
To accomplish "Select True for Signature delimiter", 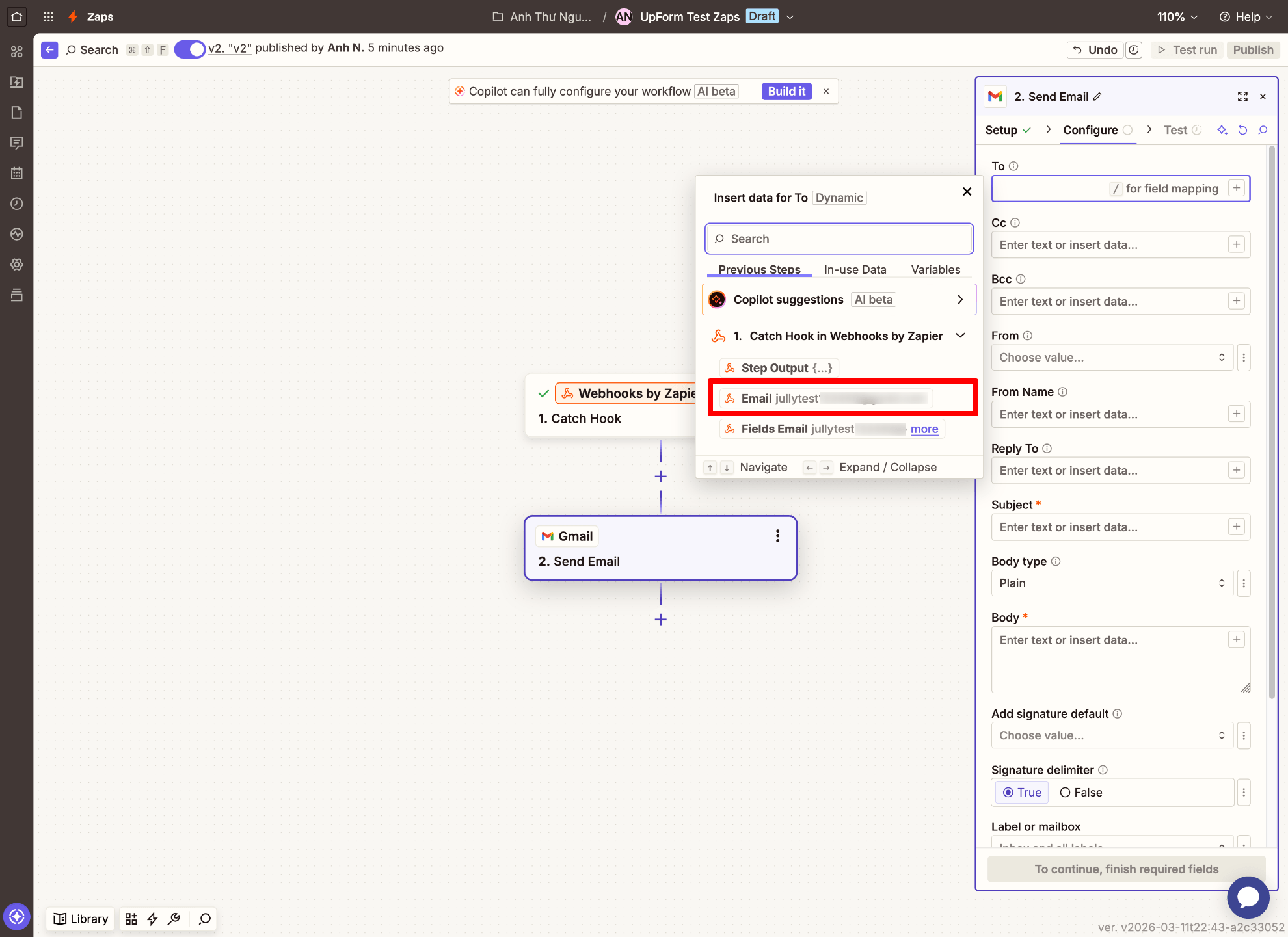I will point(1022,793).
